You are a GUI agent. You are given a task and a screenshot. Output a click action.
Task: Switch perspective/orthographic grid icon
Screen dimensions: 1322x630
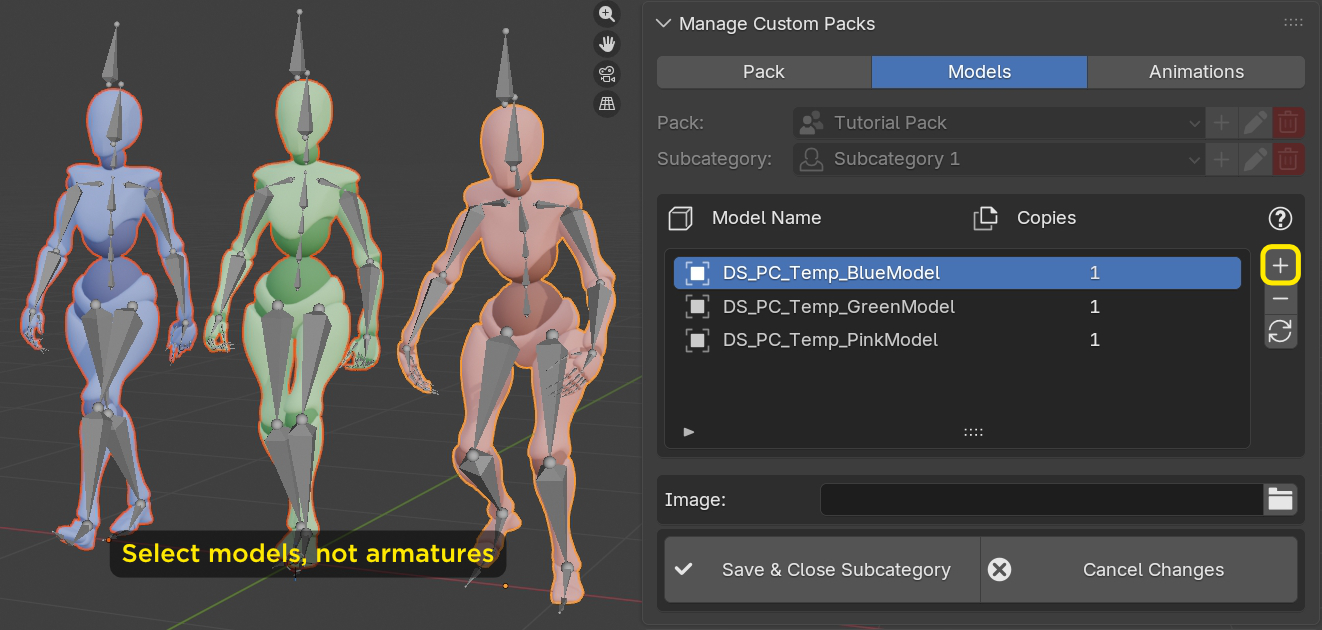607,103
